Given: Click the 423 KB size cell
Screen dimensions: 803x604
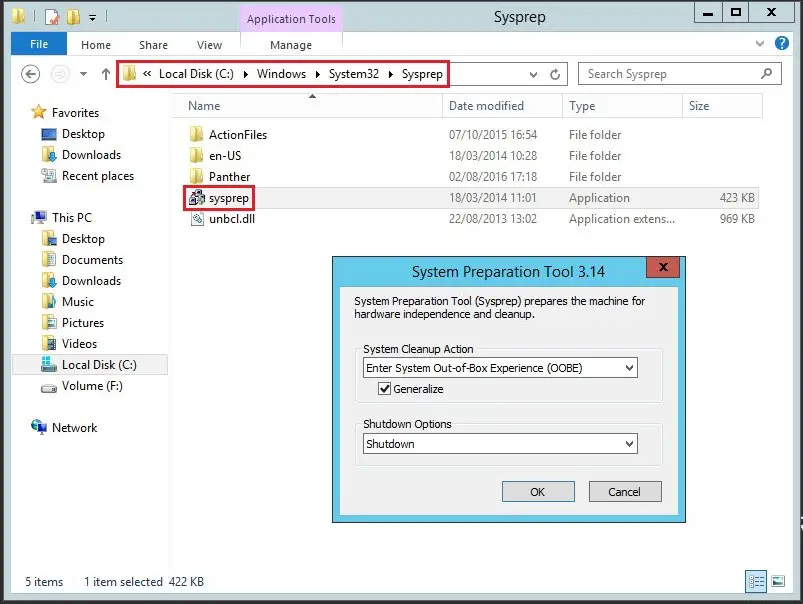Looking at the screenshot, I should click(x=737, y=198).
